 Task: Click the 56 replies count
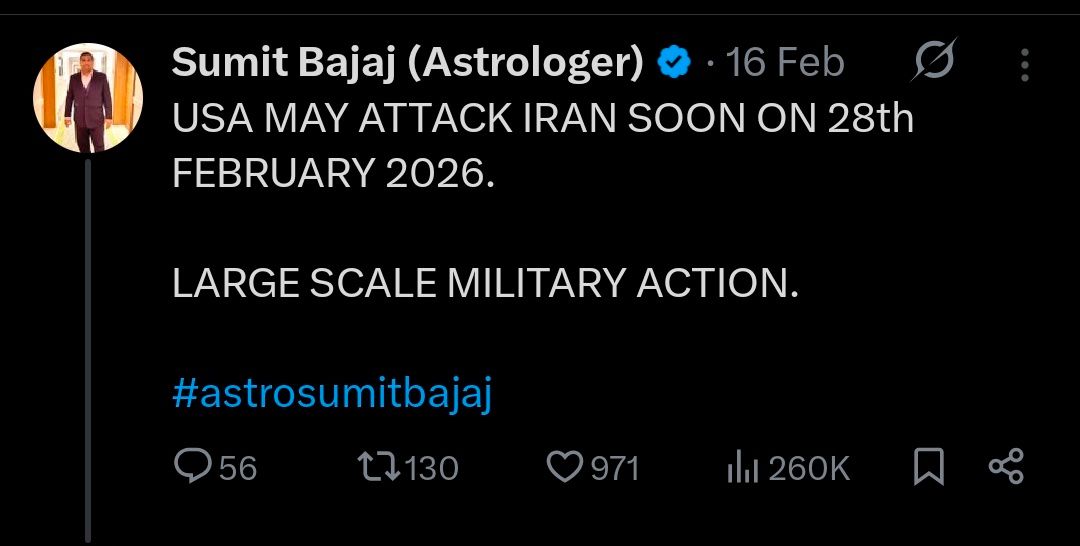click(238, 467)
